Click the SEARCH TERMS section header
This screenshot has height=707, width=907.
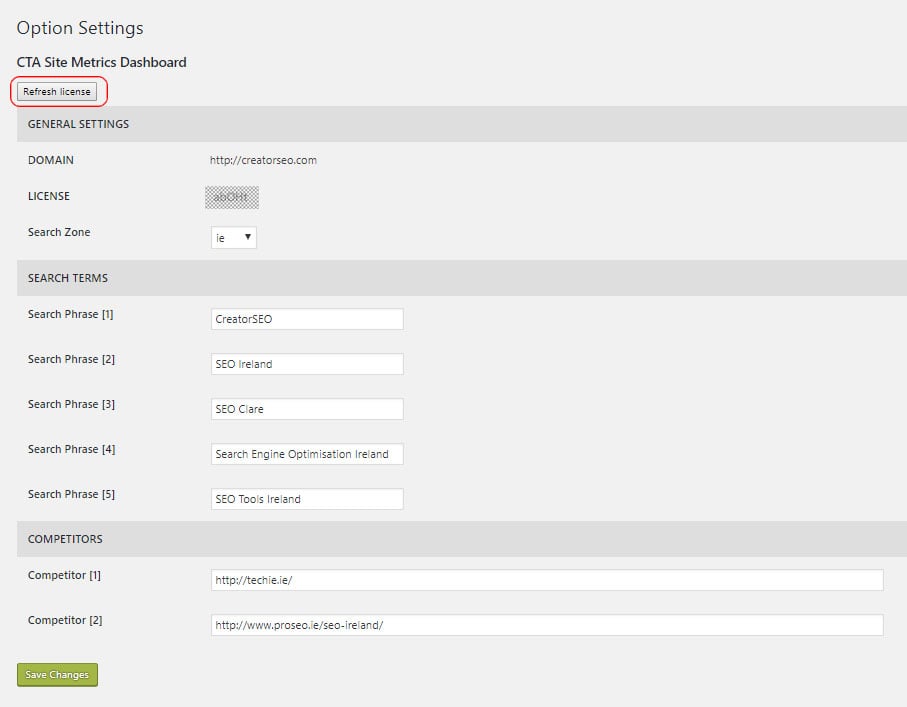click(x=66, y=278)
